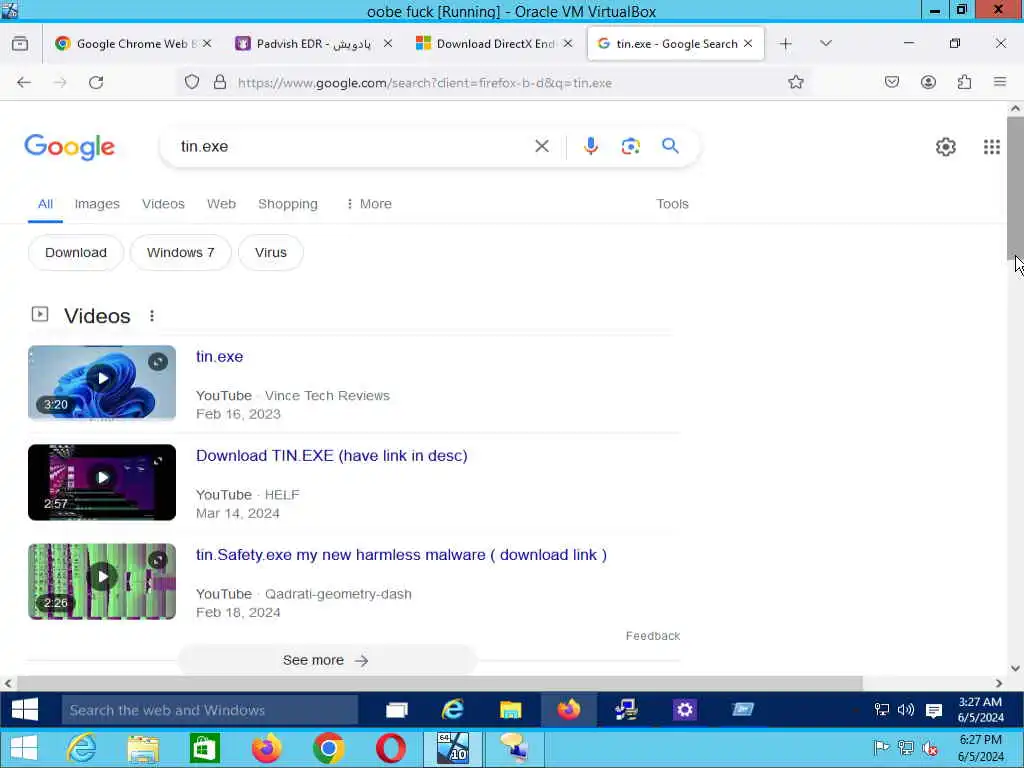This screenshot has width=1024, height=768.
Task: Open tin.Safety.exe harmless malware video link
Action: pos(402,555)
